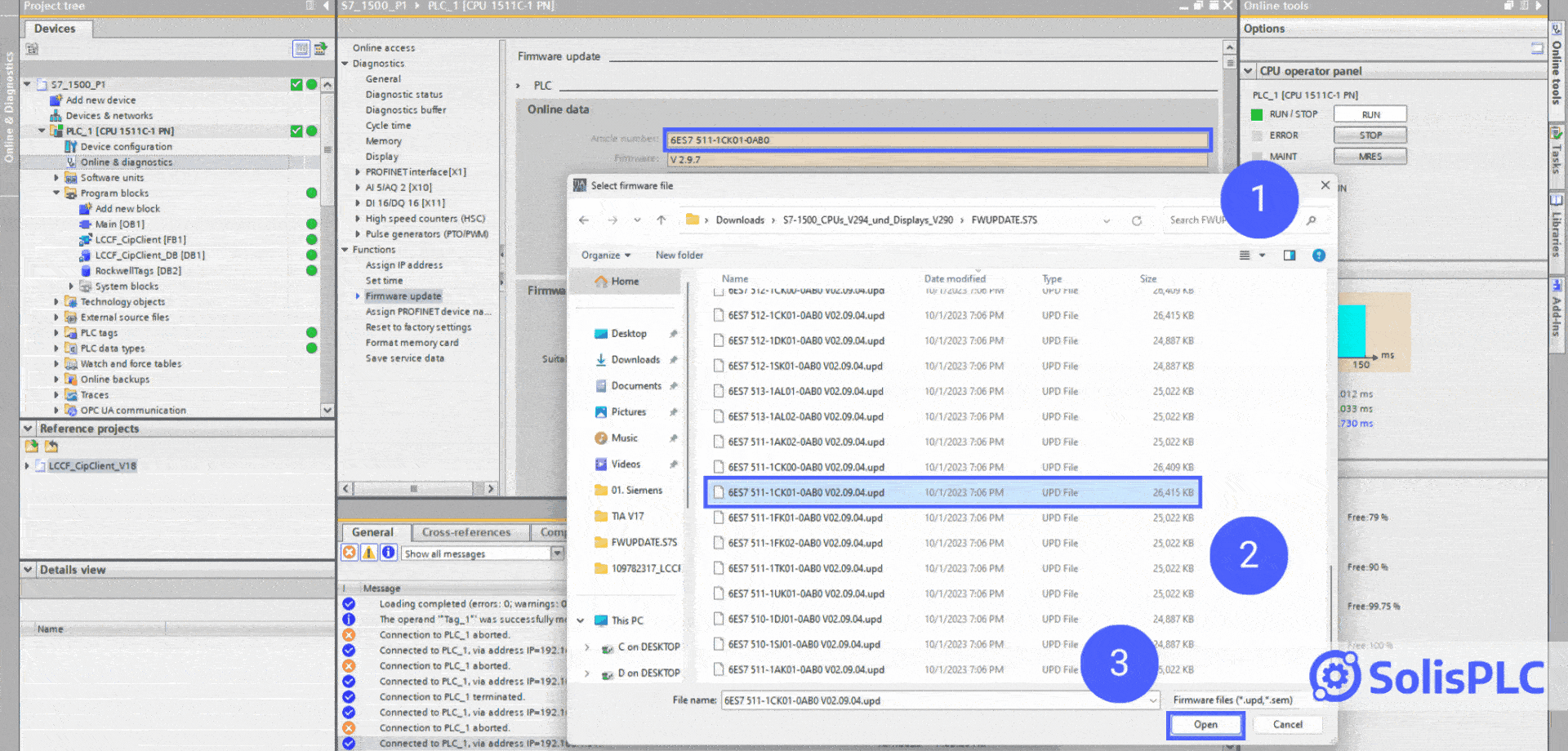Viewport: 1568px width, 751px height.
Task: Open help via the blue question-mark icon
Action: [1318, 255]
